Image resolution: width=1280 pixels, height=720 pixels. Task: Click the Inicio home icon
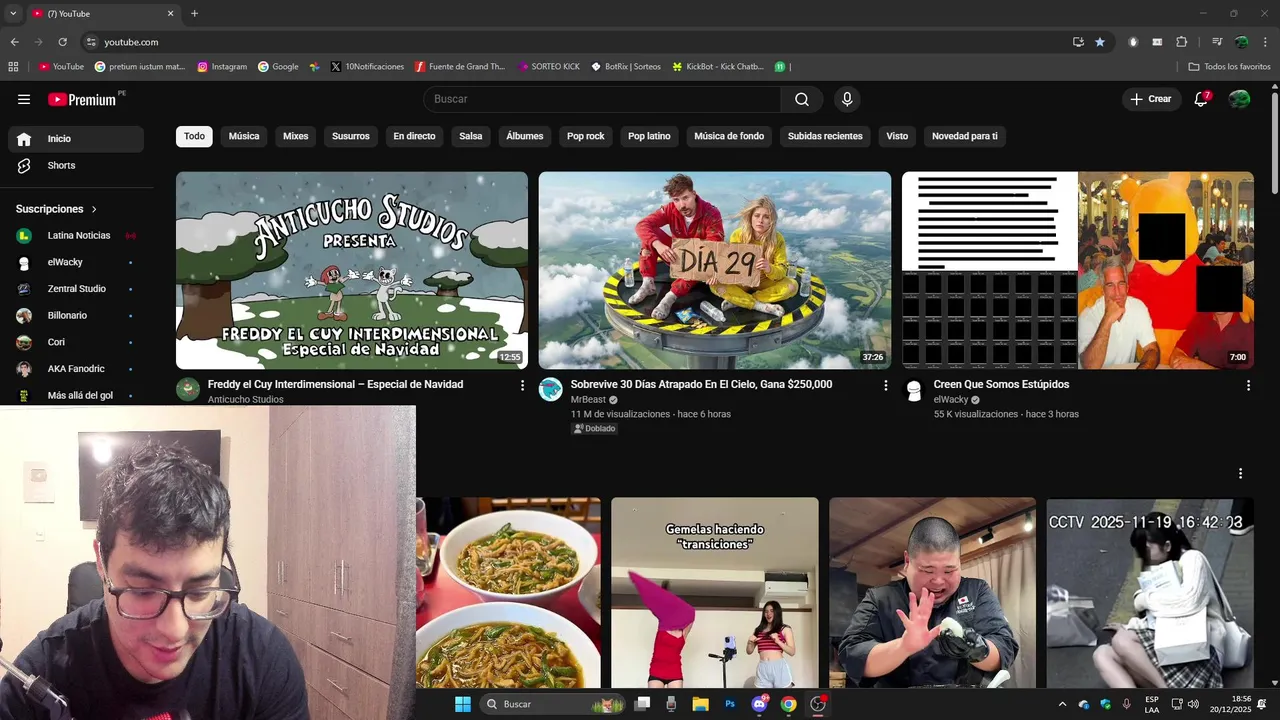point(24,139)
